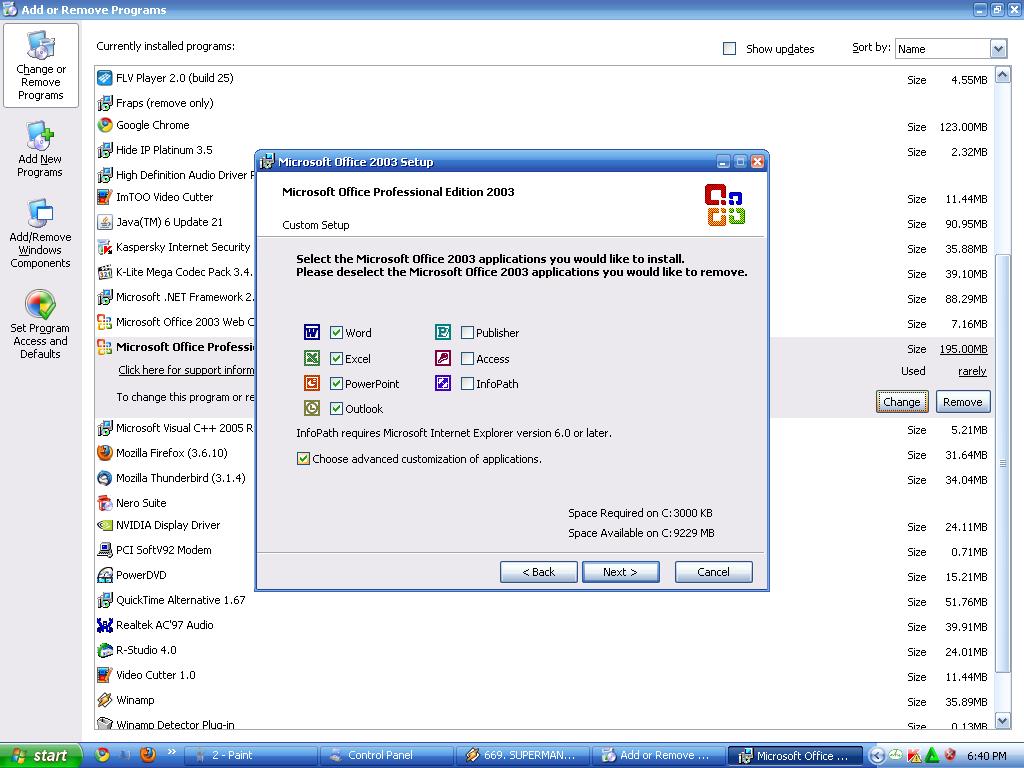Viewport: 1024px width, 768px height.
Task: Open the Sort by Name dropdown
Action: [x=997, y=49]
